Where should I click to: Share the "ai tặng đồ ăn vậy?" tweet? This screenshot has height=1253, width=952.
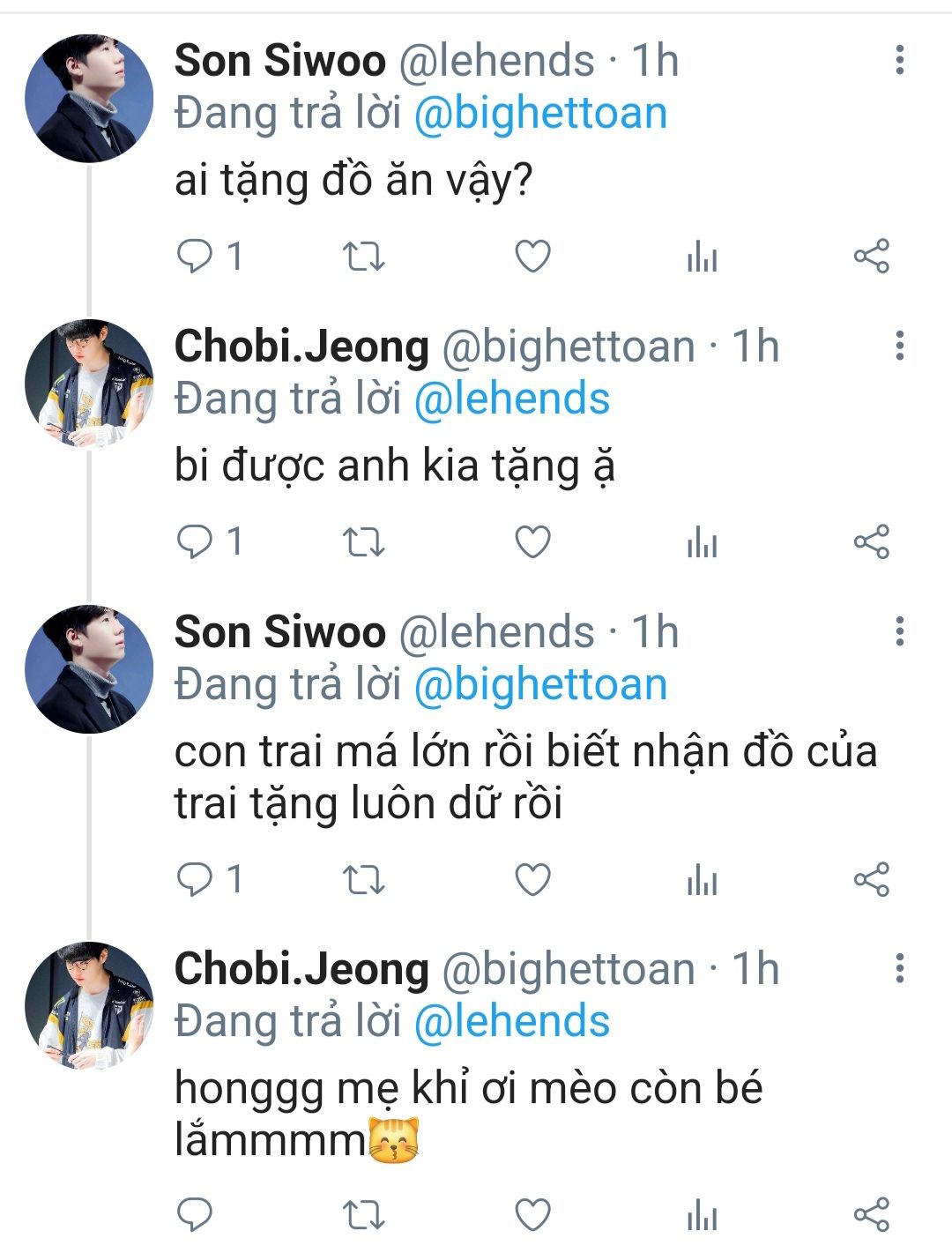[871, 257]
